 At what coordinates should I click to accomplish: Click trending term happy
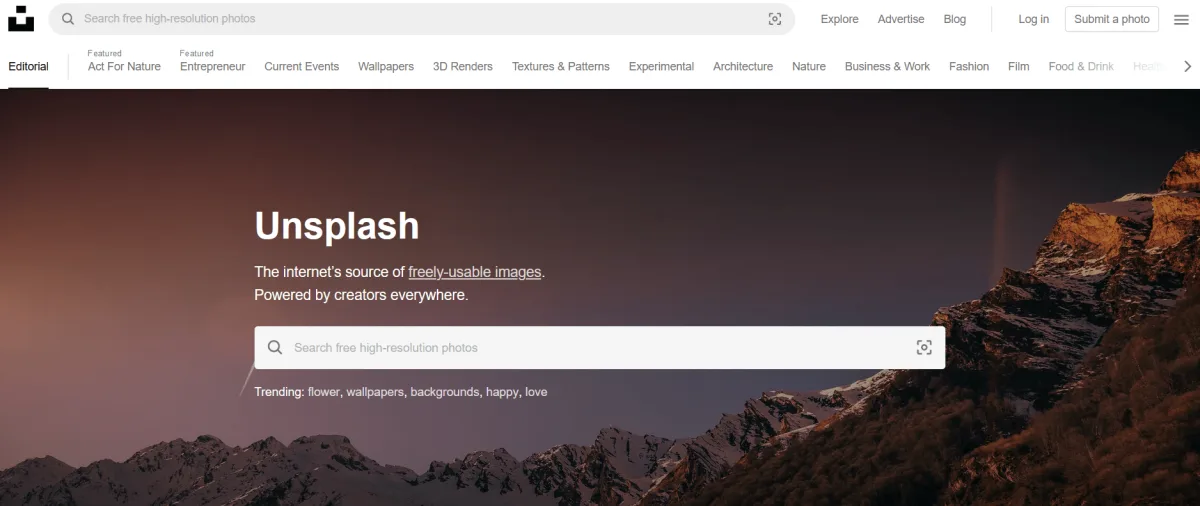pyautogui.click(x=502, y=392)
